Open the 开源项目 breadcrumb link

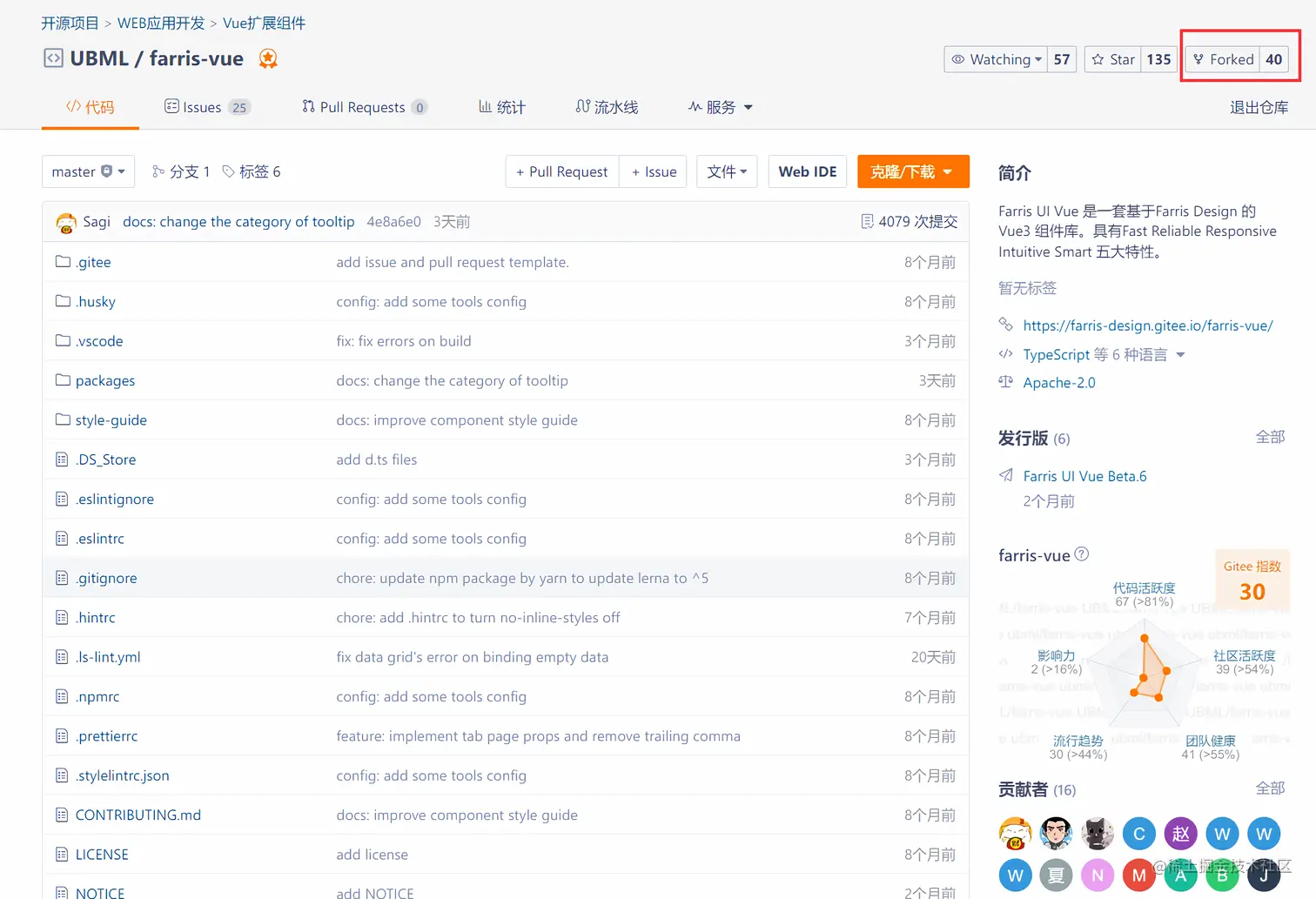(x=70, y=23)
